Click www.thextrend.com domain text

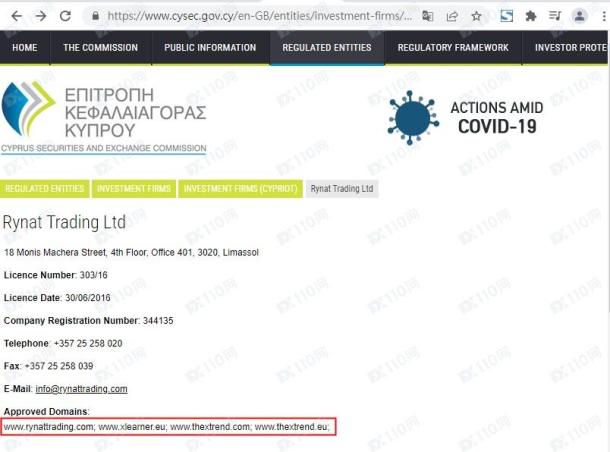click(x=210, y=427)
